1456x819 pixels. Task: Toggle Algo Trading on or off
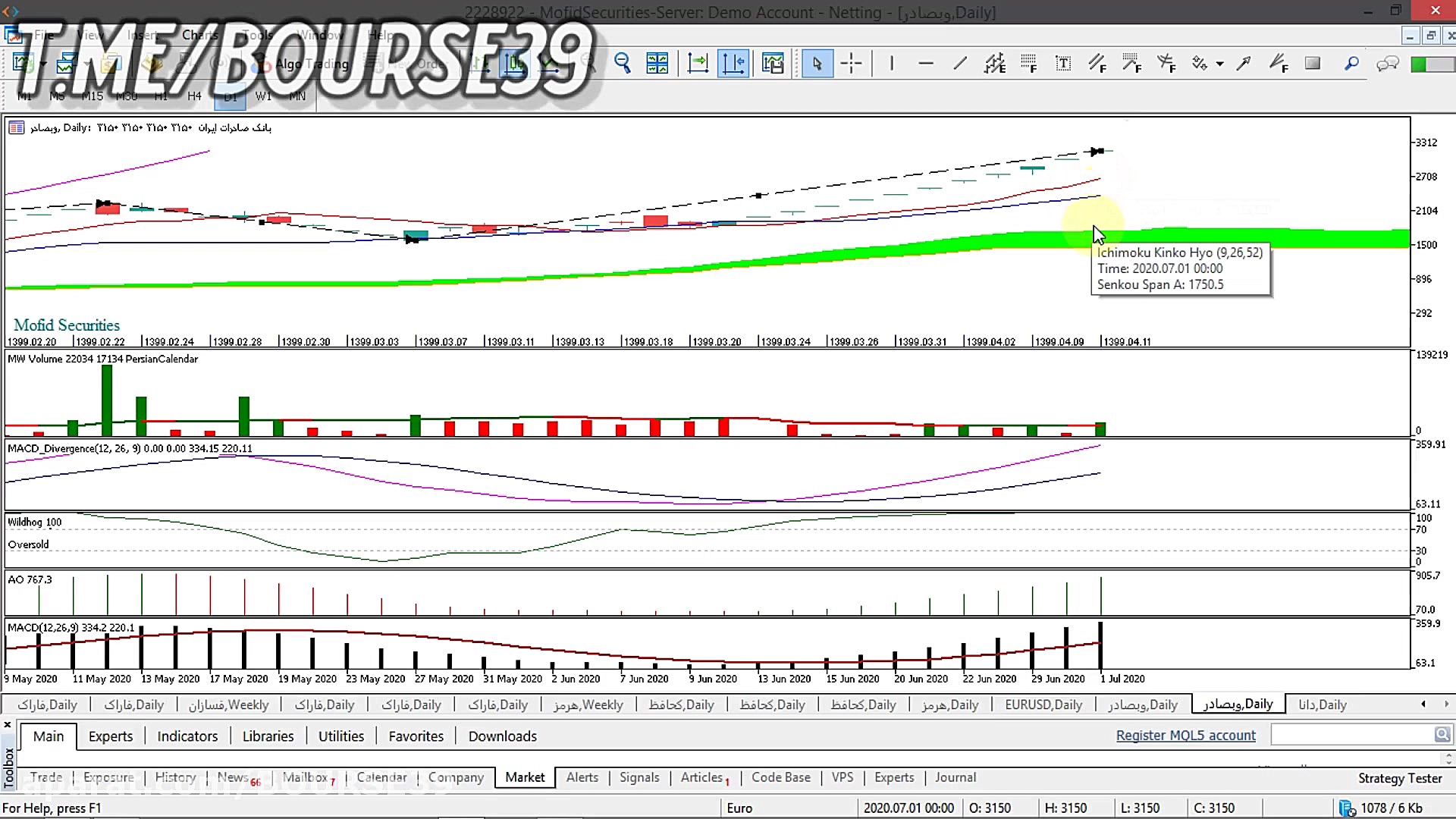(x=305, y=64)
